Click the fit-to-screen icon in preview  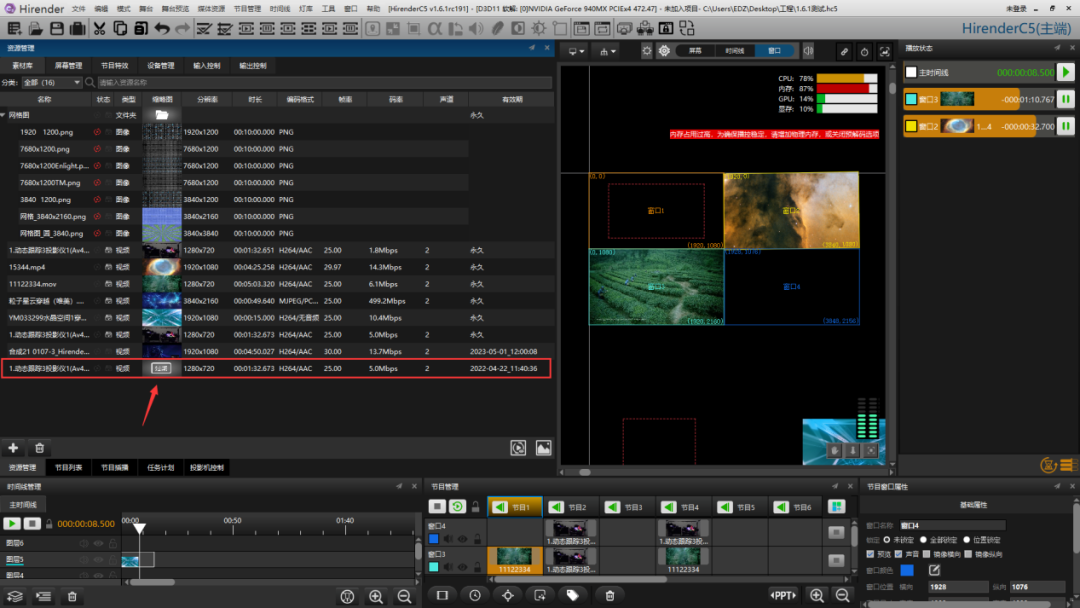point(885,52)
